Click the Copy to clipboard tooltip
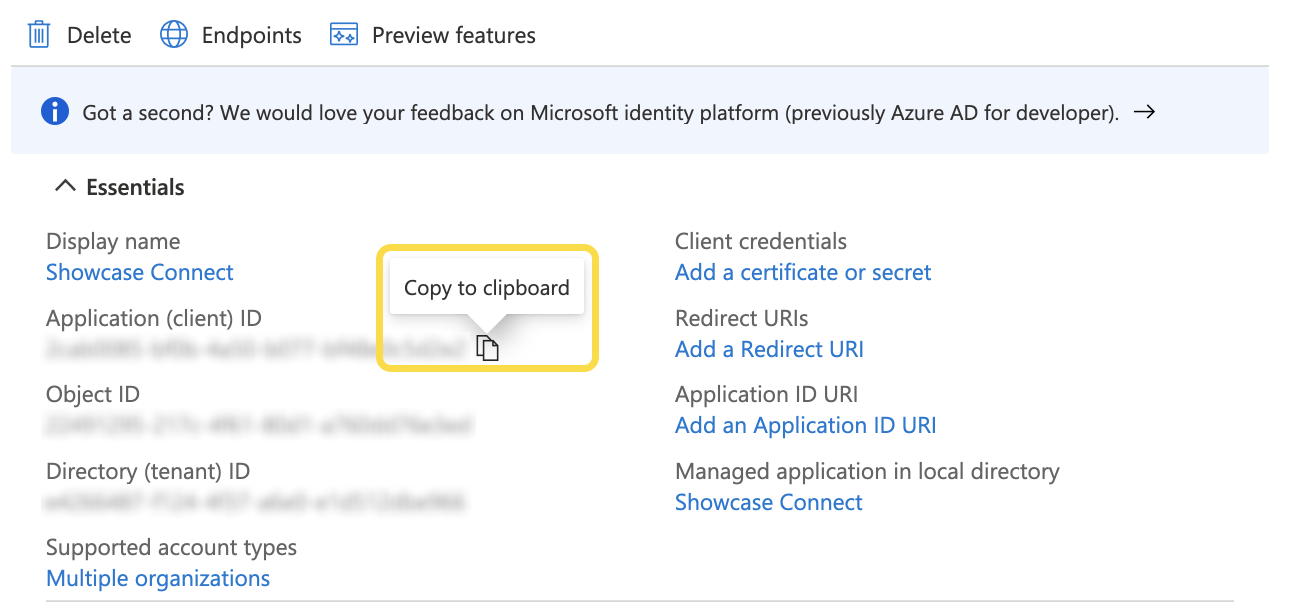The width and height of the screenshot is (1304, 616). 486,286
